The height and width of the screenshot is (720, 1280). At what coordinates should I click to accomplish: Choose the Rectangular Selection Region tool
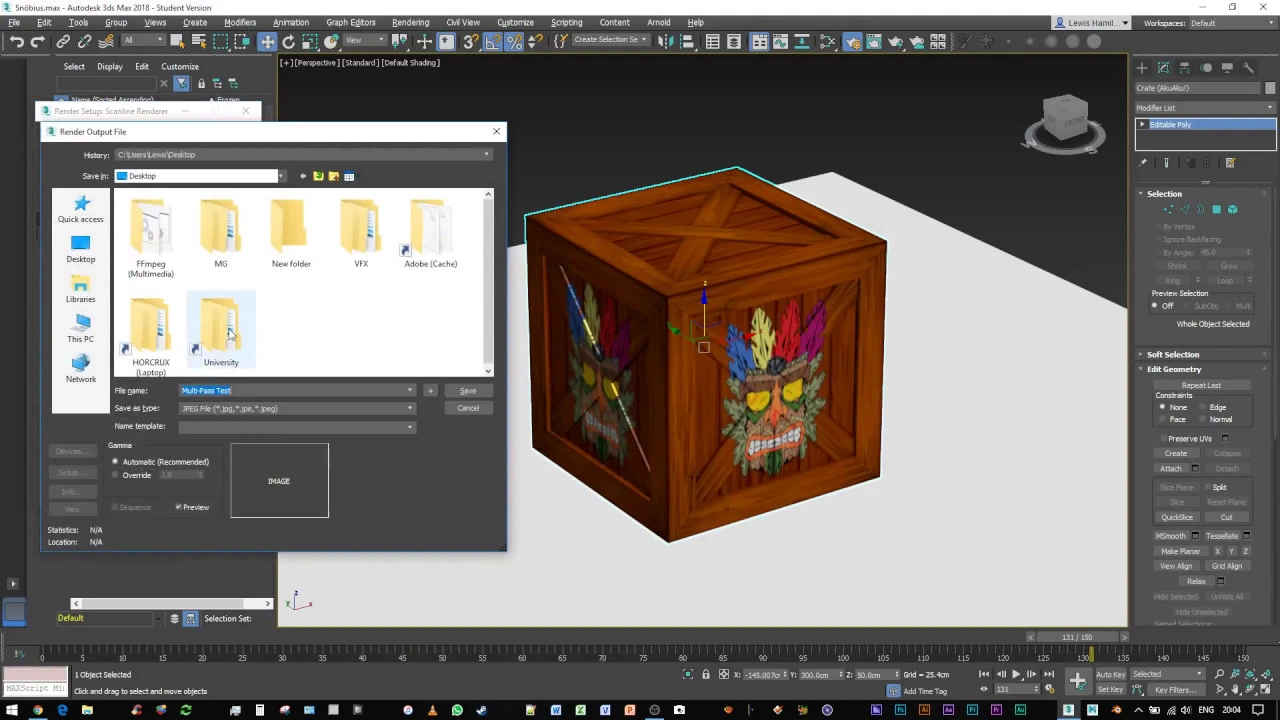click(x=220, y=41)
